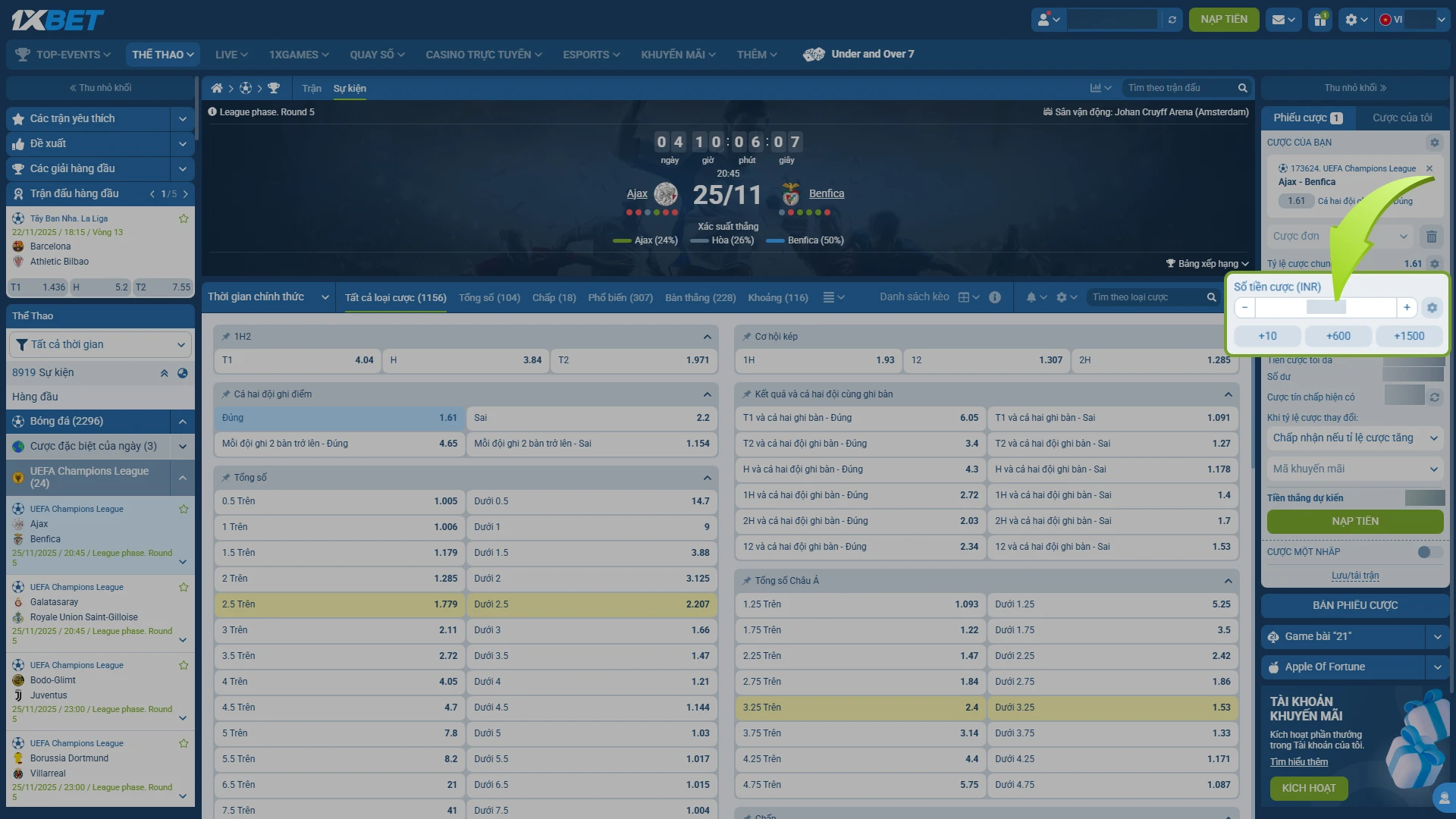1456x819 pixels.
Task: Expand the Mã khuyến mãi dropdown
Action: point(1355,469)
